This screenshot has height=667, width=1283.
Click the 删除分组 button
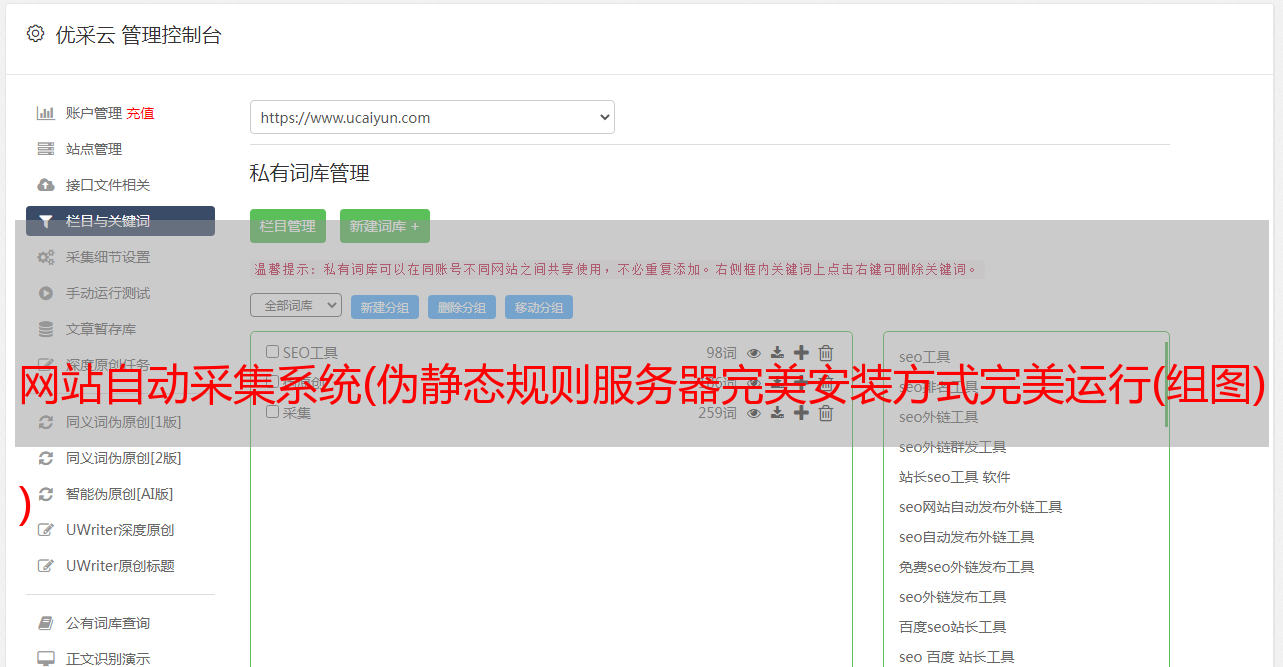pyautogui.click(x=462, y=307)
